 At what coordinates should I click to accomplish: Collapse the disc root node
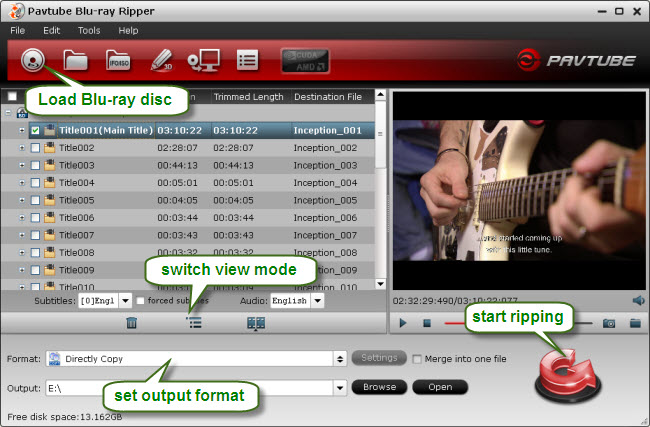click(x=8, y=112)
